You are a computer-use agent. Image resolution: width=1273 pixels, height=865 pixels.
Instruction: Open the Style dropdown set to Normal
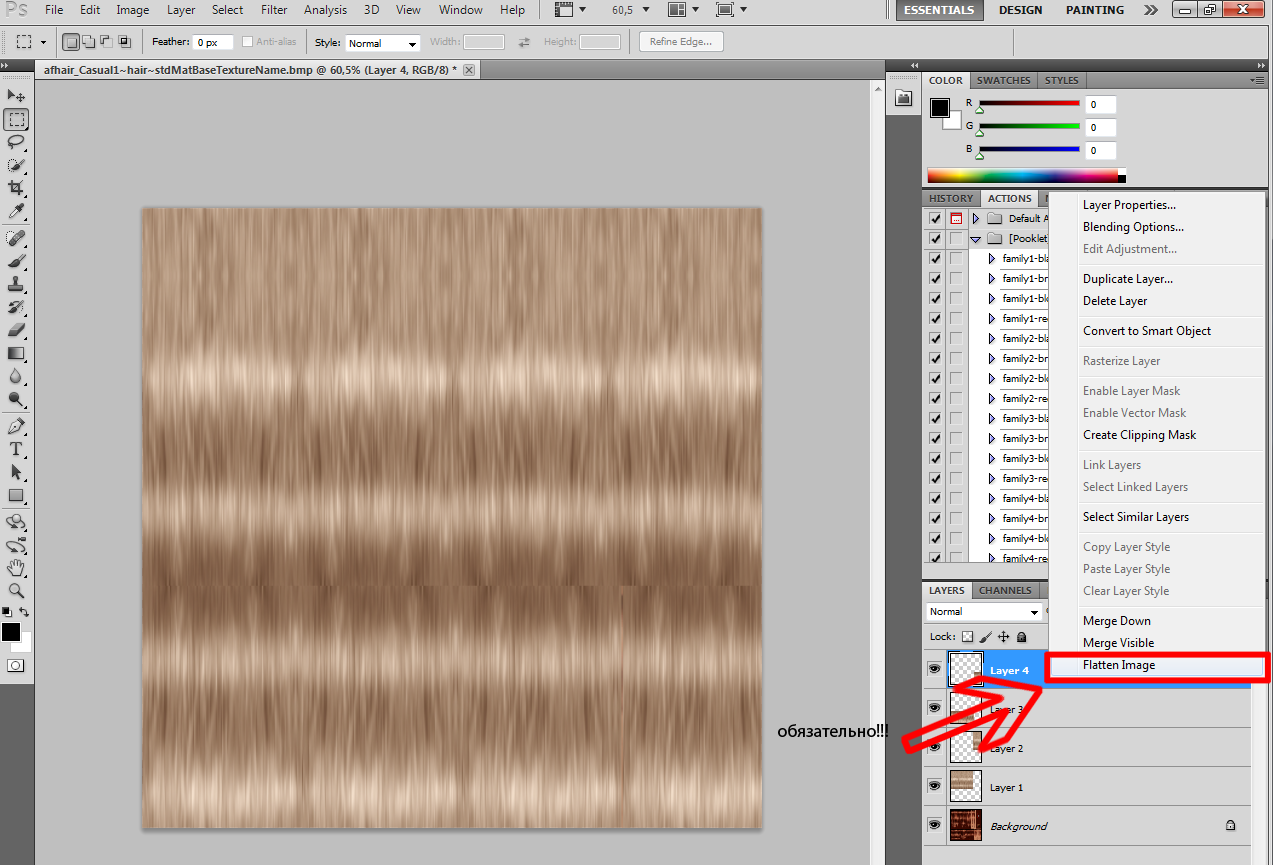pyautogui.click(x=382, y=43)
